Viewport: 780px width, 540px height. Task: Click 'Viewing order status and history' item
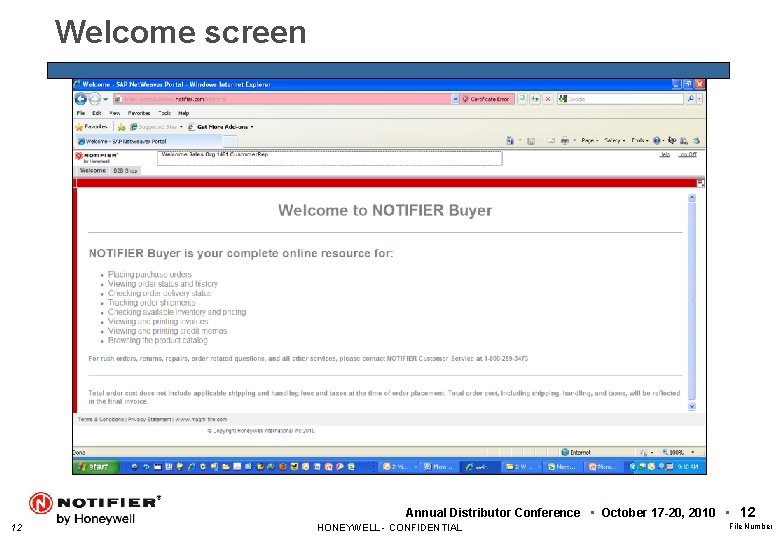(163, 284)
